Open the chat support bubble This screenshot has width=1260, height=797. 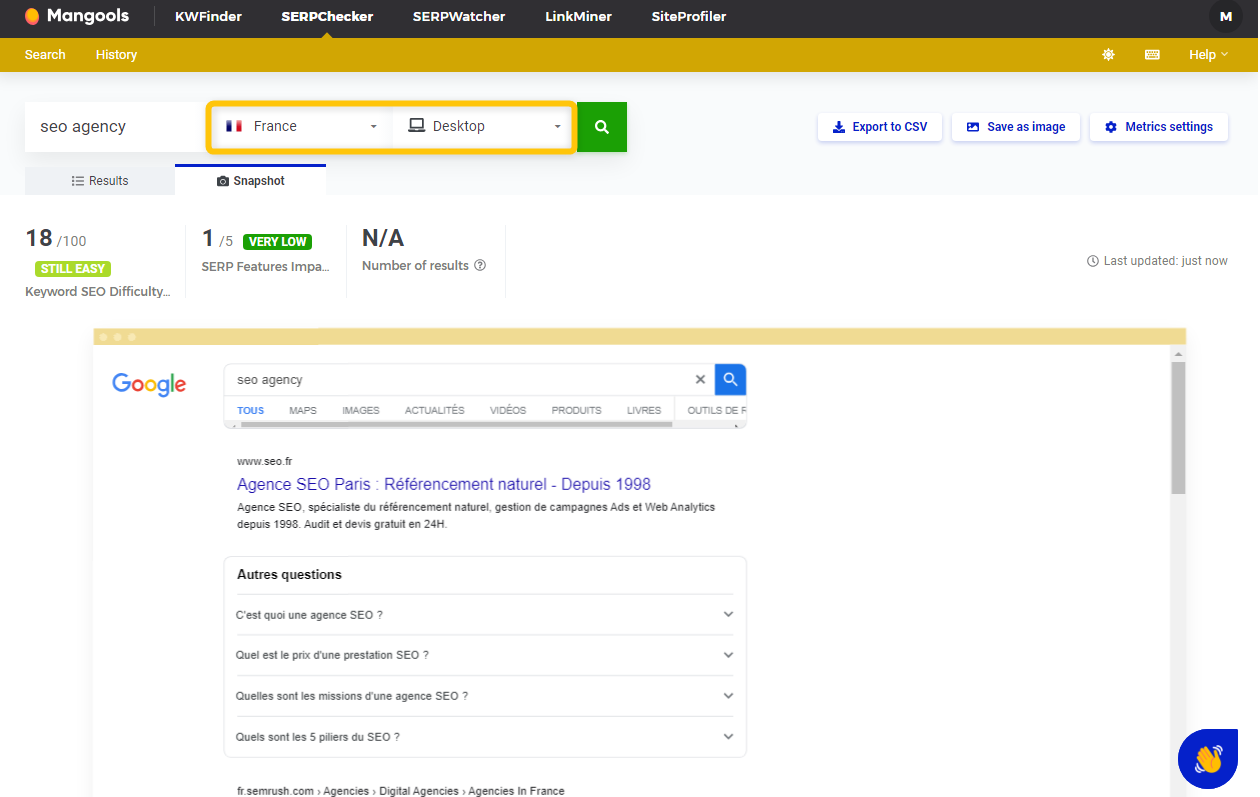click(x=1207, y=759)
